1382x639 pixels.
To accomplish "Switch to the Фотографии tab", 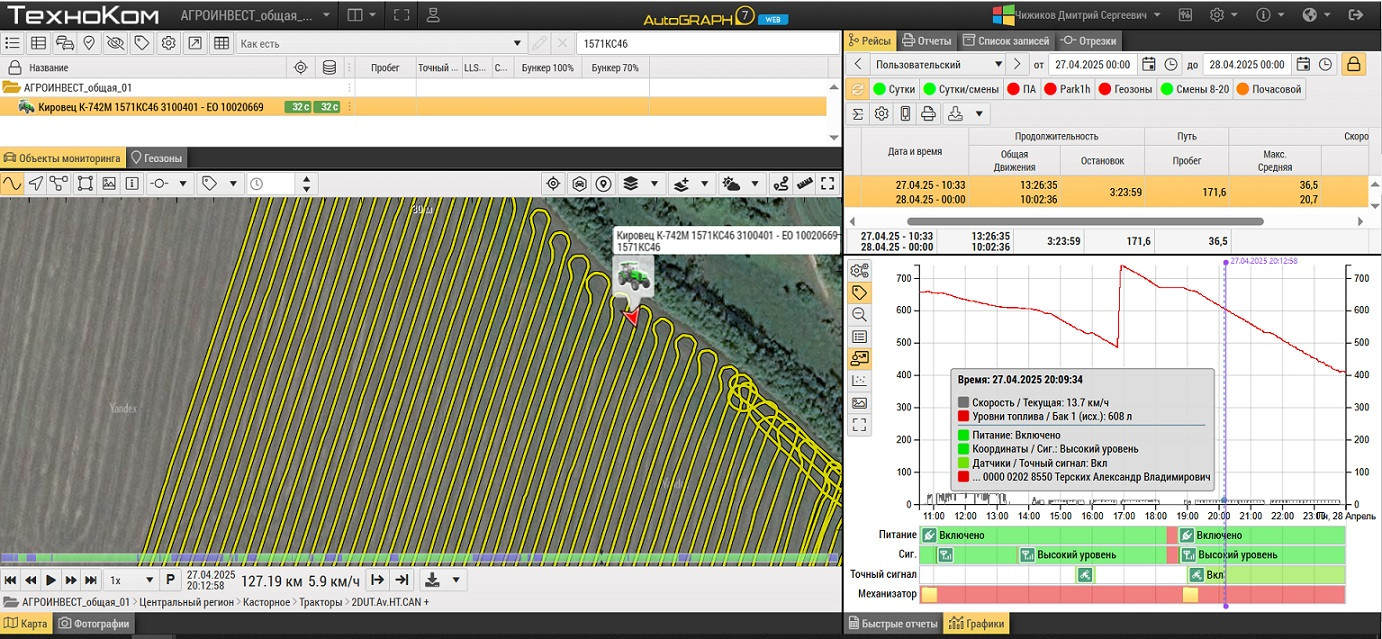I will click(95, 624).
